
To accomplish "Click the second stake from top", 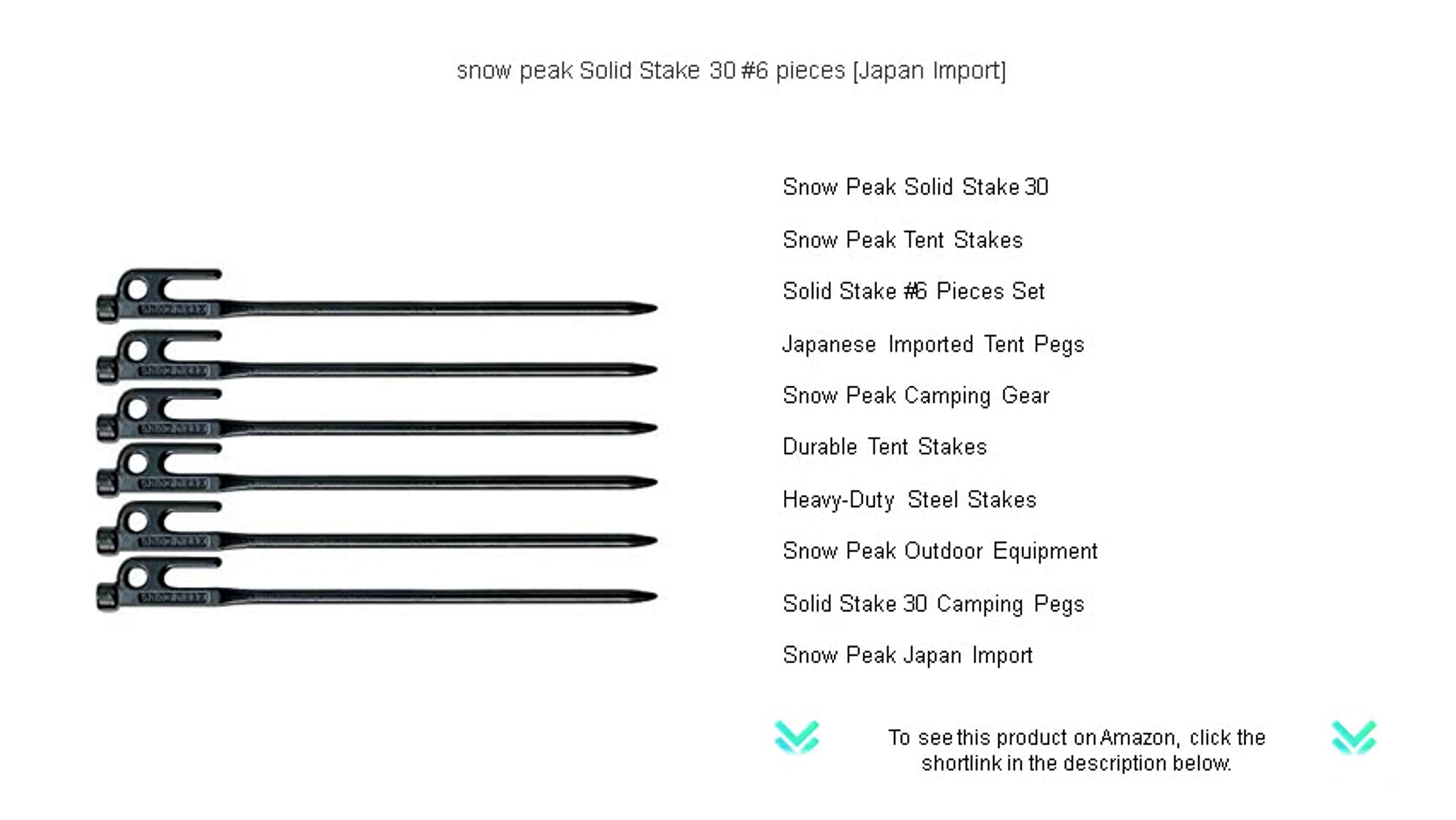I will [x=377, y=357].
